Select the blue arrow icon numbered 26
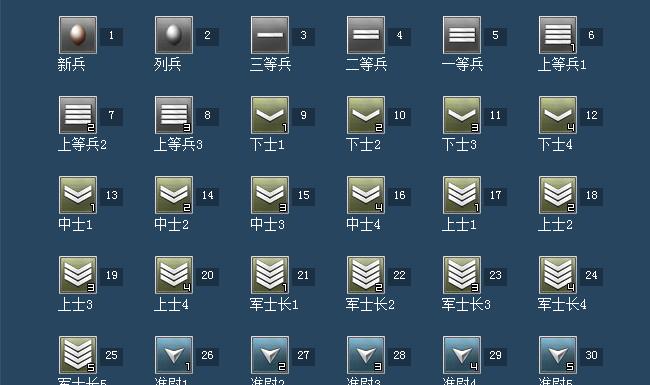Image resolution: width=650 pixels, height=385 pixels. (174, 355)
